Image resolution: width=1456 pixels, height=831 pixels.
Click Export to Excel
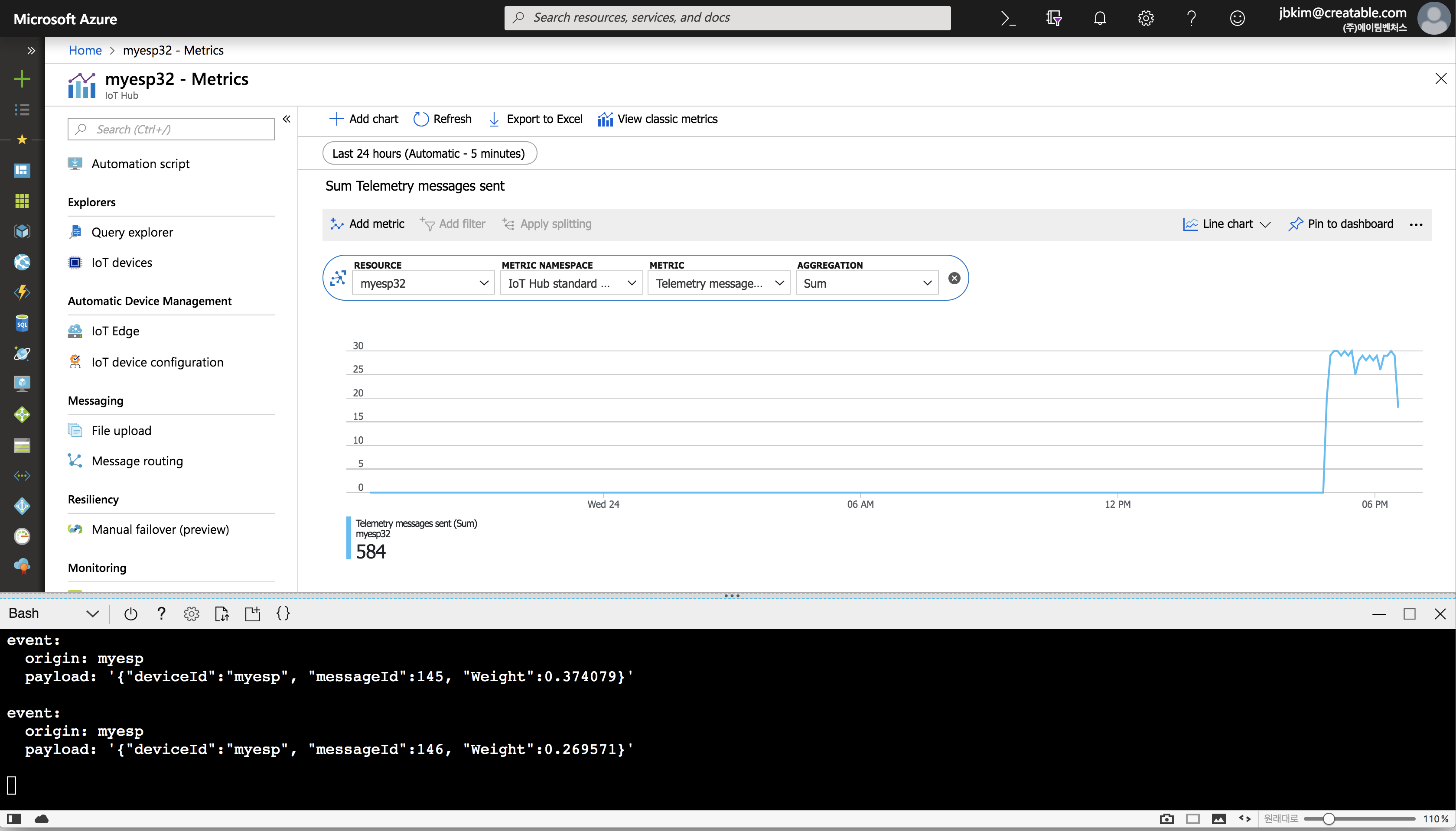[536, 119]
